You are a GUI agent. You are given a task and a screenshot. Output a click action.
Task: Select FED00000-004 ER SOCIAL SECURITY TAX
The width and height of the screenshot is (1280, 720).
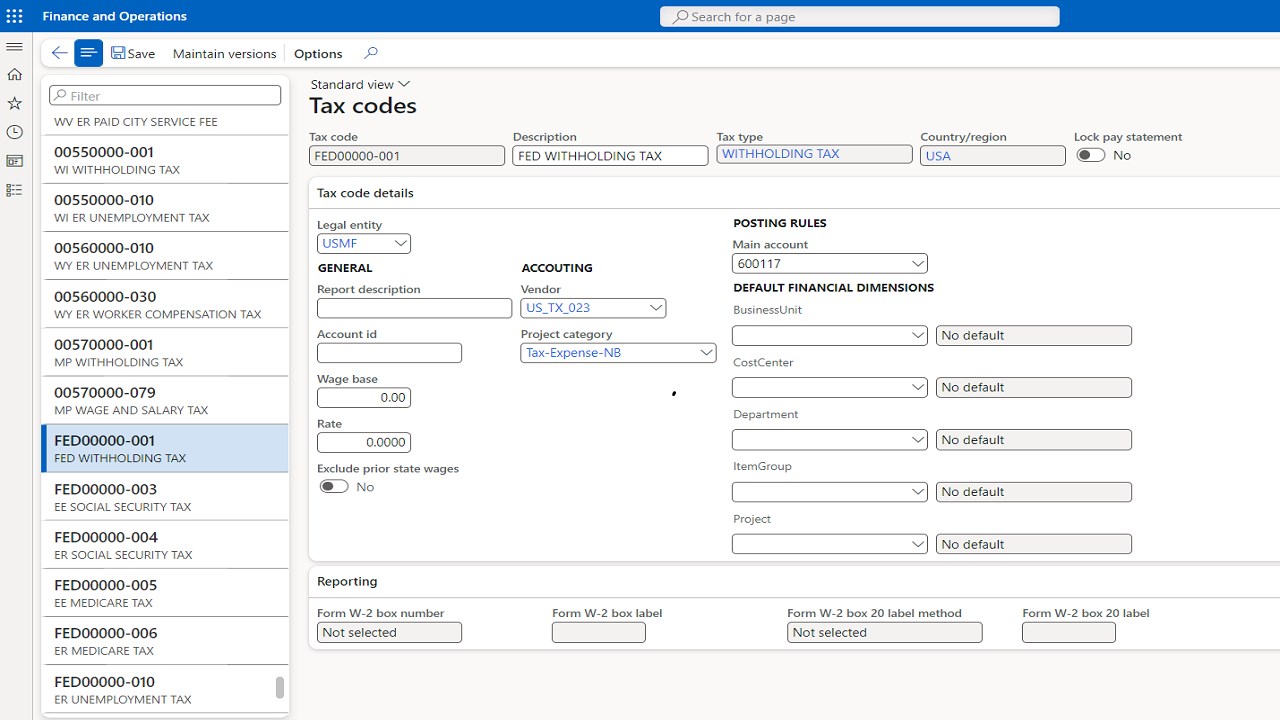(165, 545)
